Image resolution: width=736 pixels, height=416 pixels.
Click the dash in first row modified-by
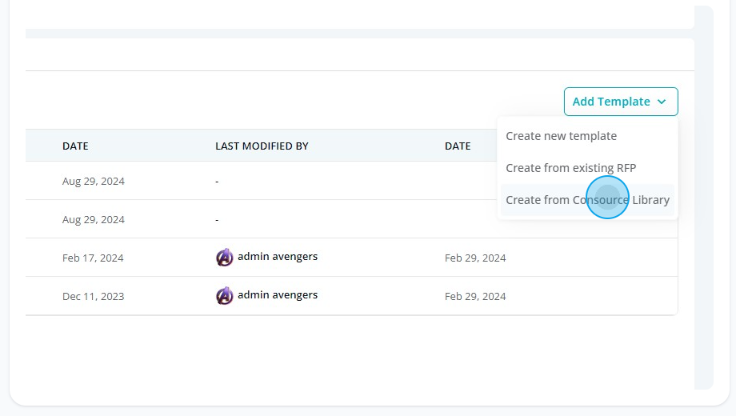pos(217,182)
